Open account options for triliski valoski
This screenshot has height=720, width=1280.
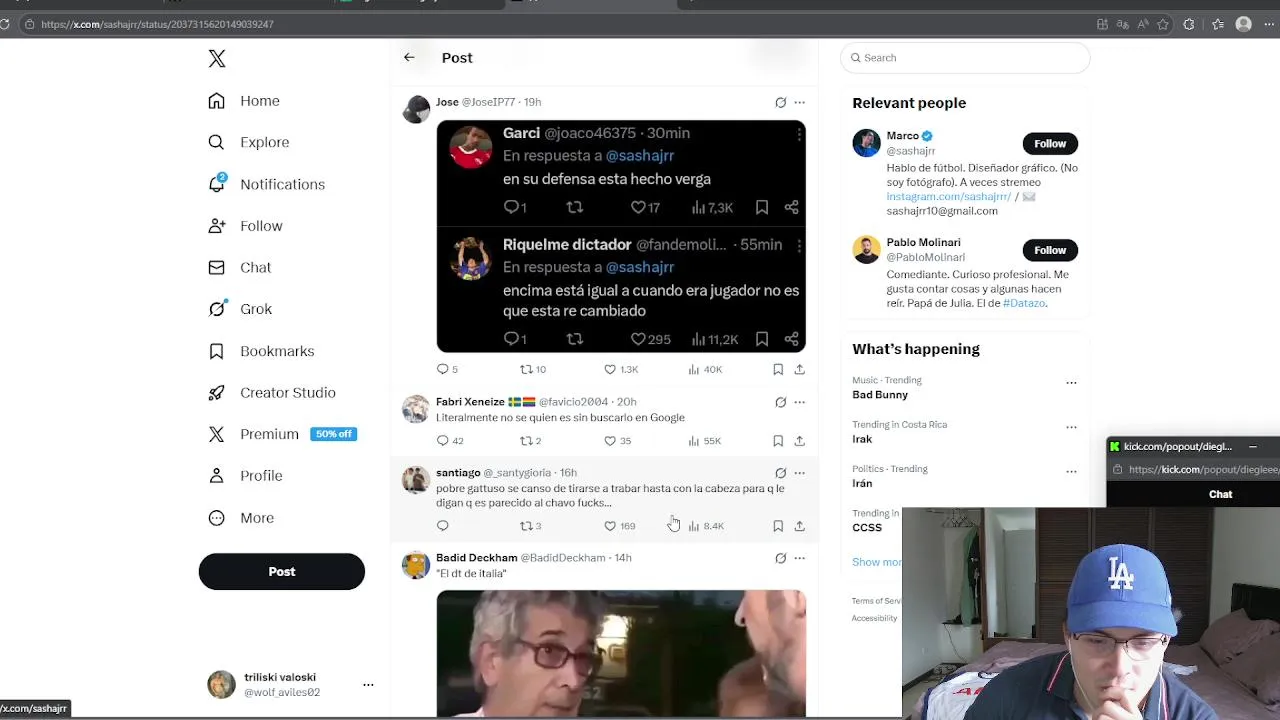pos(368,685)
